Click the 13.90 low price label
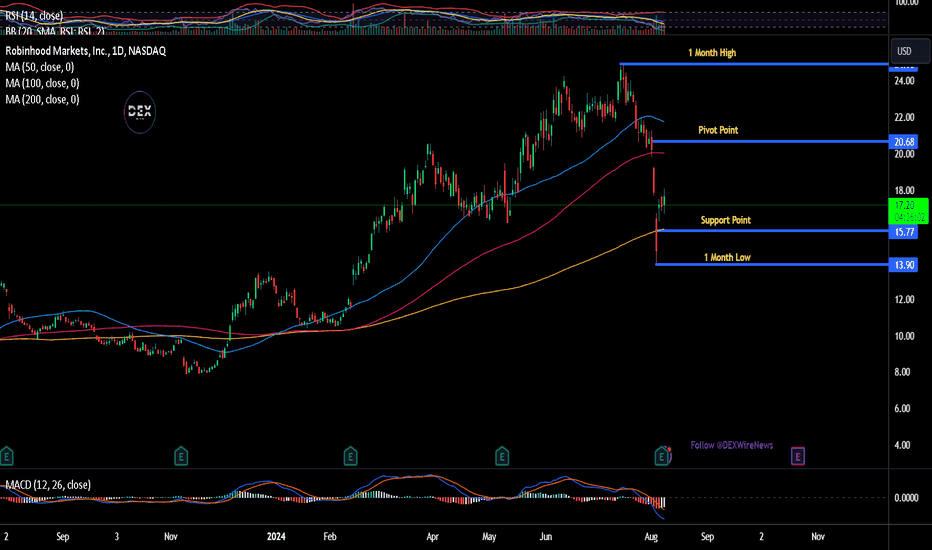 click(903, 265)
